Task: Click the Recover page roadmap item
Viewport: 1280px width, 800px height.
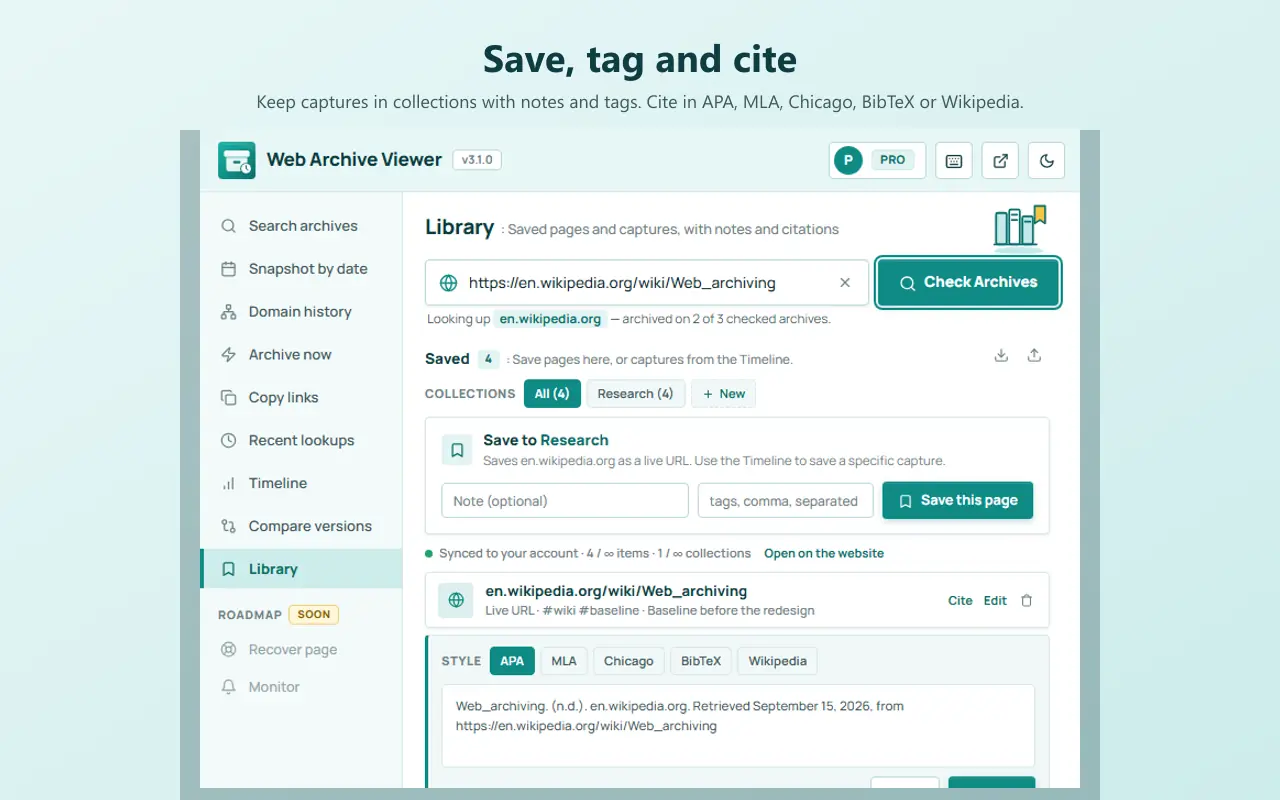Action: pos(301,650)
